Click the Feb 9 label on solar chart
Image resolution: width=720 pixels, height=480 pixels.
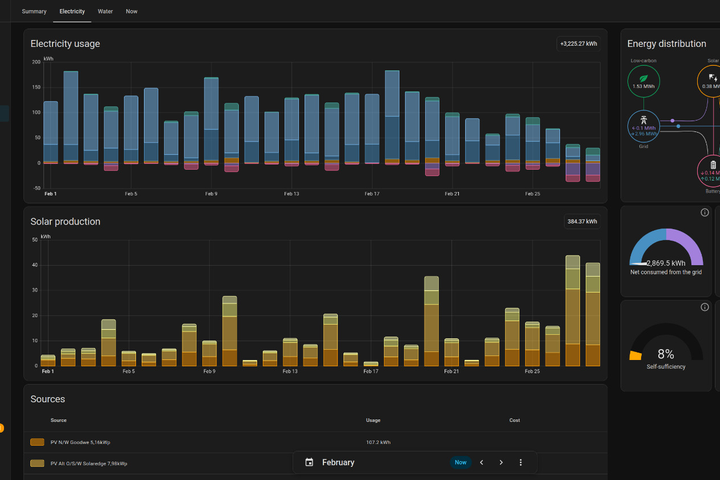pyautogui.click(x=209, y=371)
